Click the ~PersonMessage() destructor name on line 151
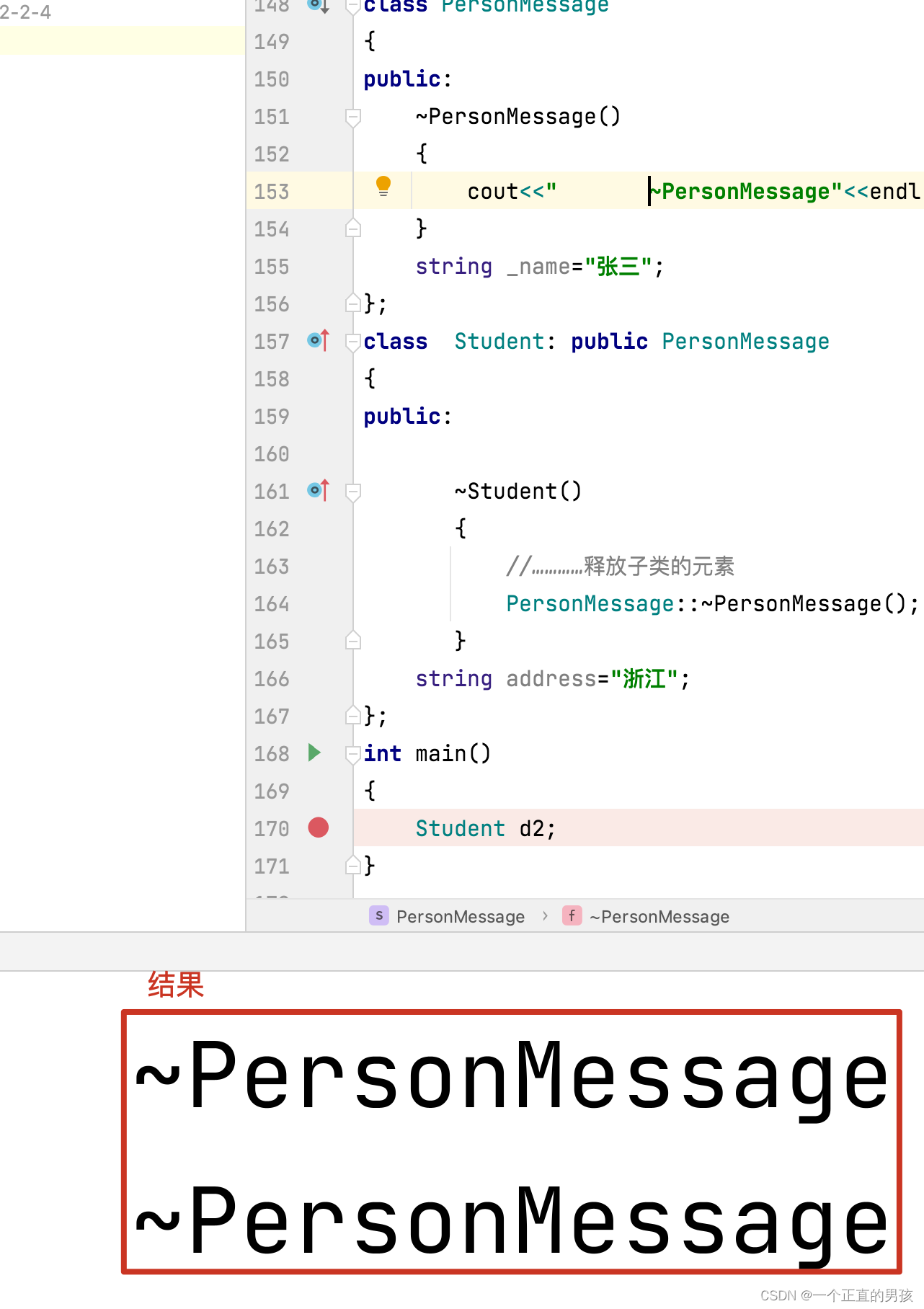 coord(517,117)
